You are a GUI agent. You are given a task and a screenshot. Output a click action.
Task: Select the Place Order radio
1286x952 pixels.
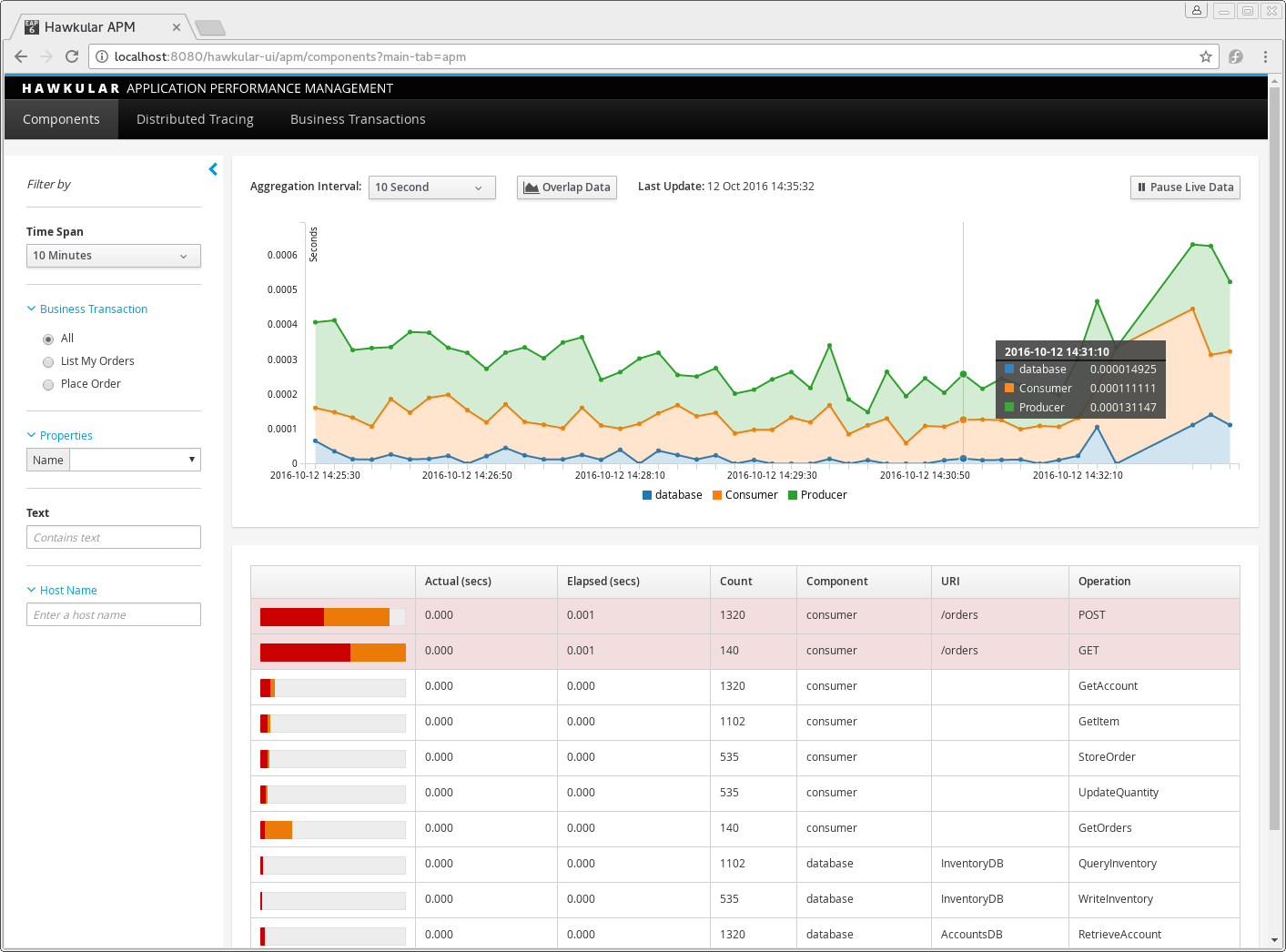48,385
